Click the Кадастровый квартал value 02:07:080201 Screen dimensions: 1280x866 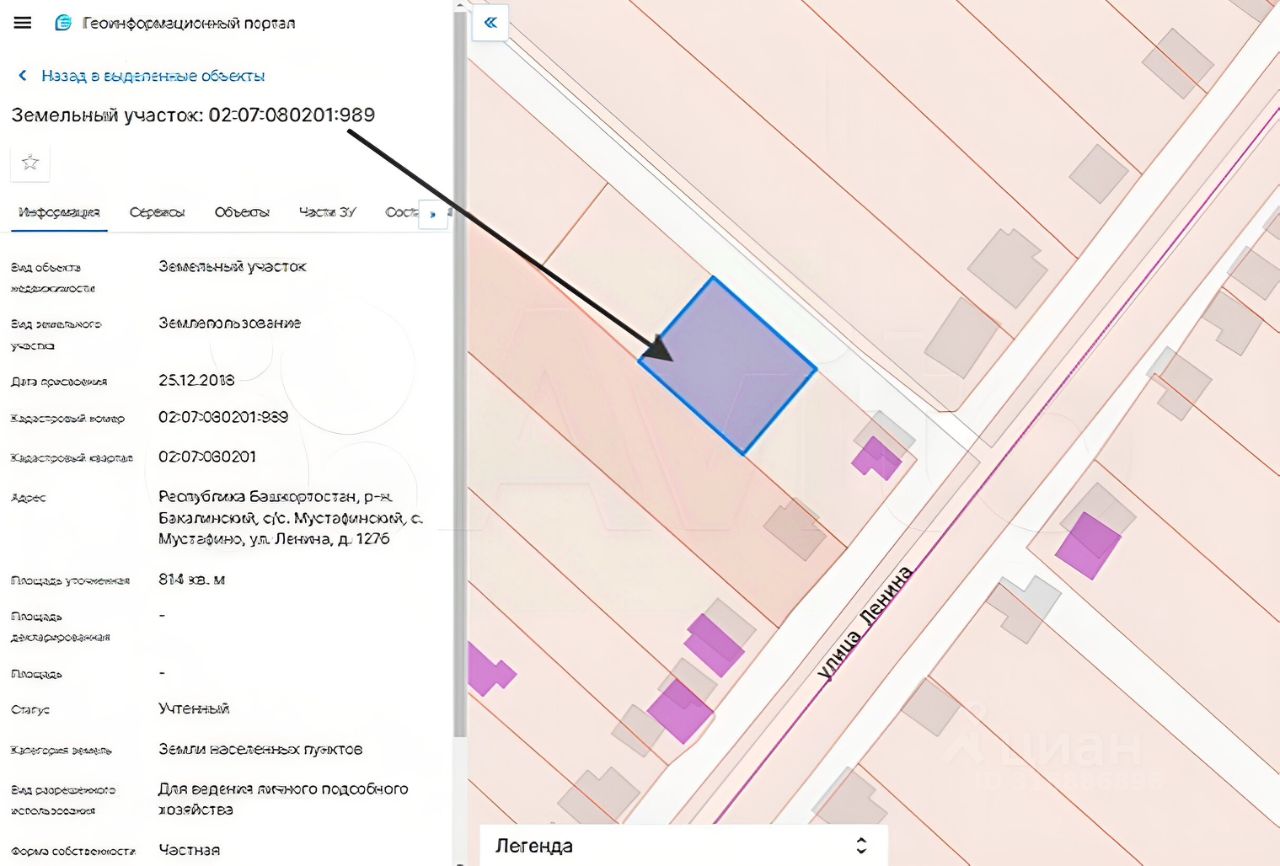[x=207, y=457]
